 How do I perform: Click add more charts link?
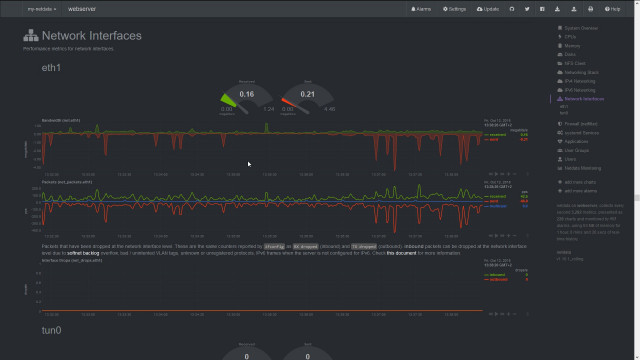coord(580,182)
